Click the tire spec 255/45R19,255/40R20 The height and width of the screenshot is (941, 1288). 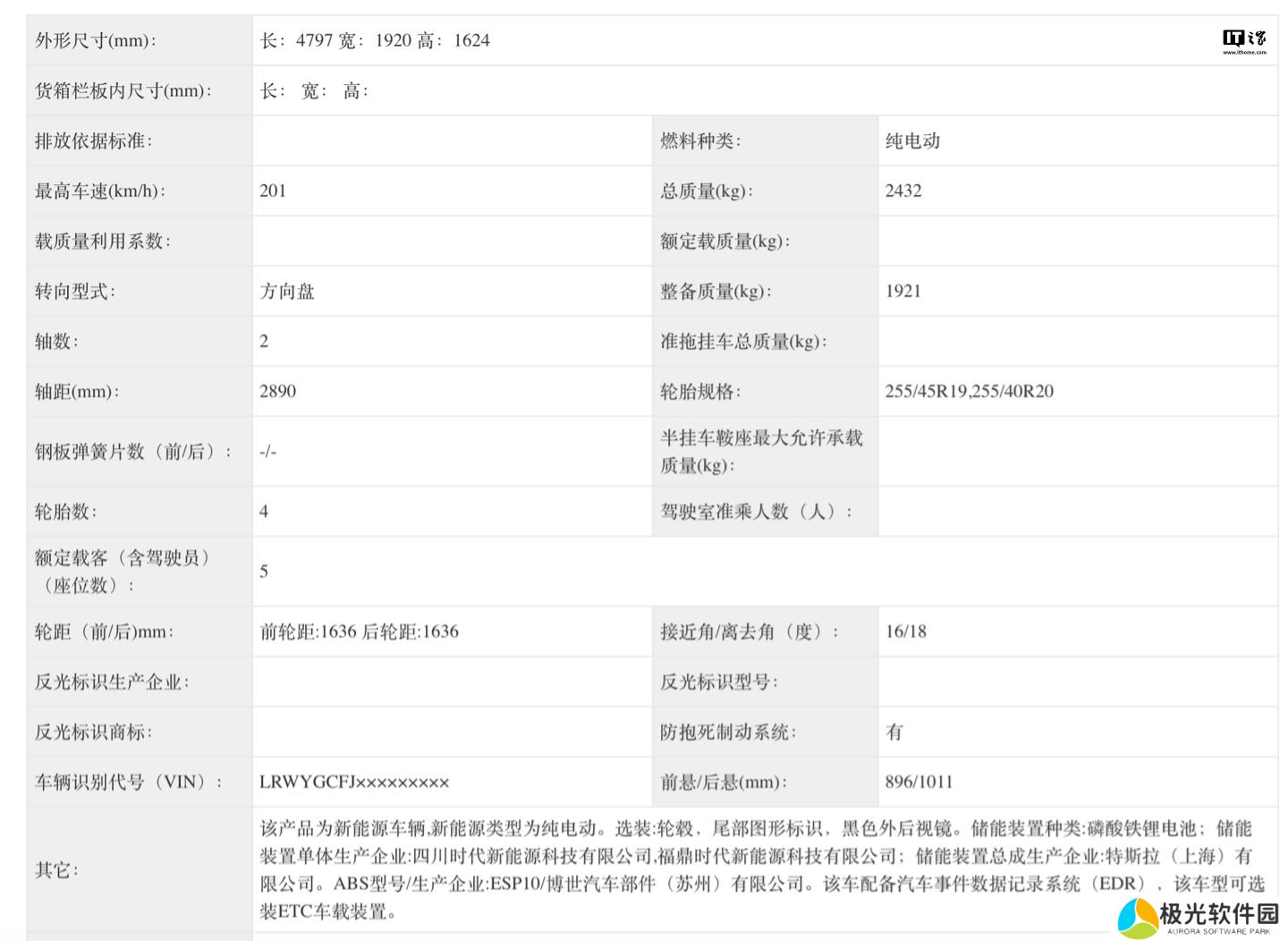click(969, 391)
